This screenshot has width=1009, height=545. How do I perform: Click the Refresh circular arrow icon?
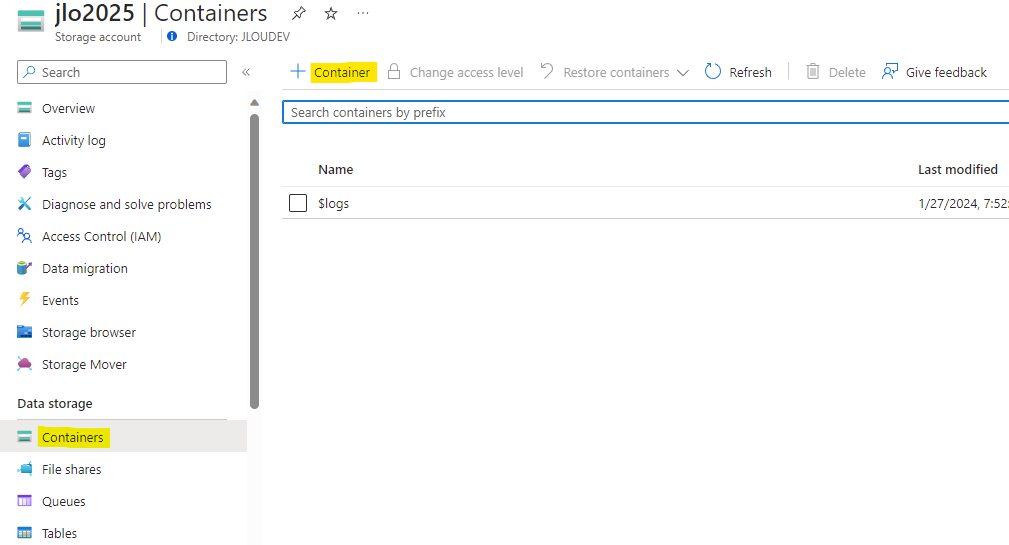click(x=713, y=71)
